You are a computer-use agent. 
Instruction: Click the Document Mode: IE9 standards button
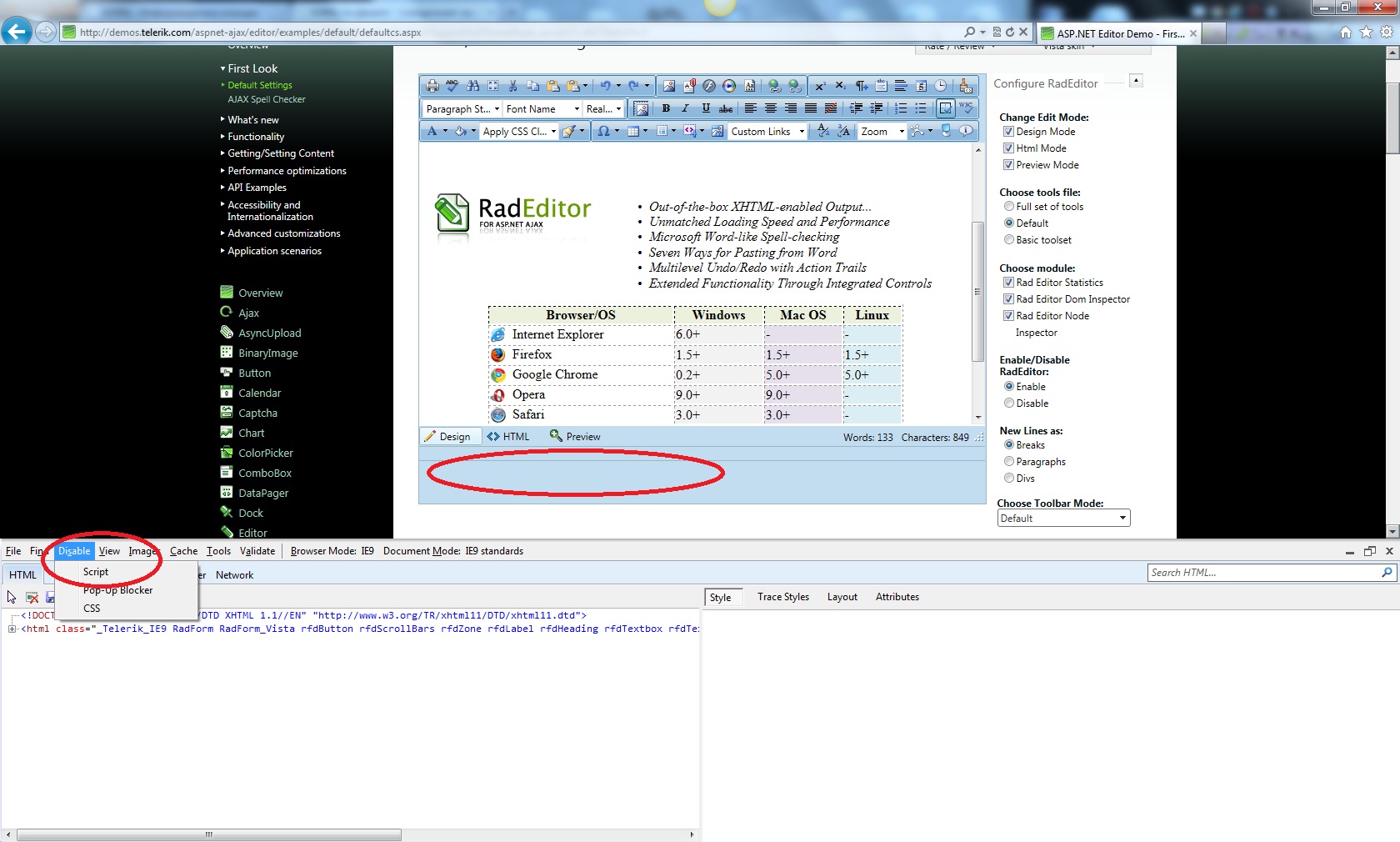click(x=453, y=551)
